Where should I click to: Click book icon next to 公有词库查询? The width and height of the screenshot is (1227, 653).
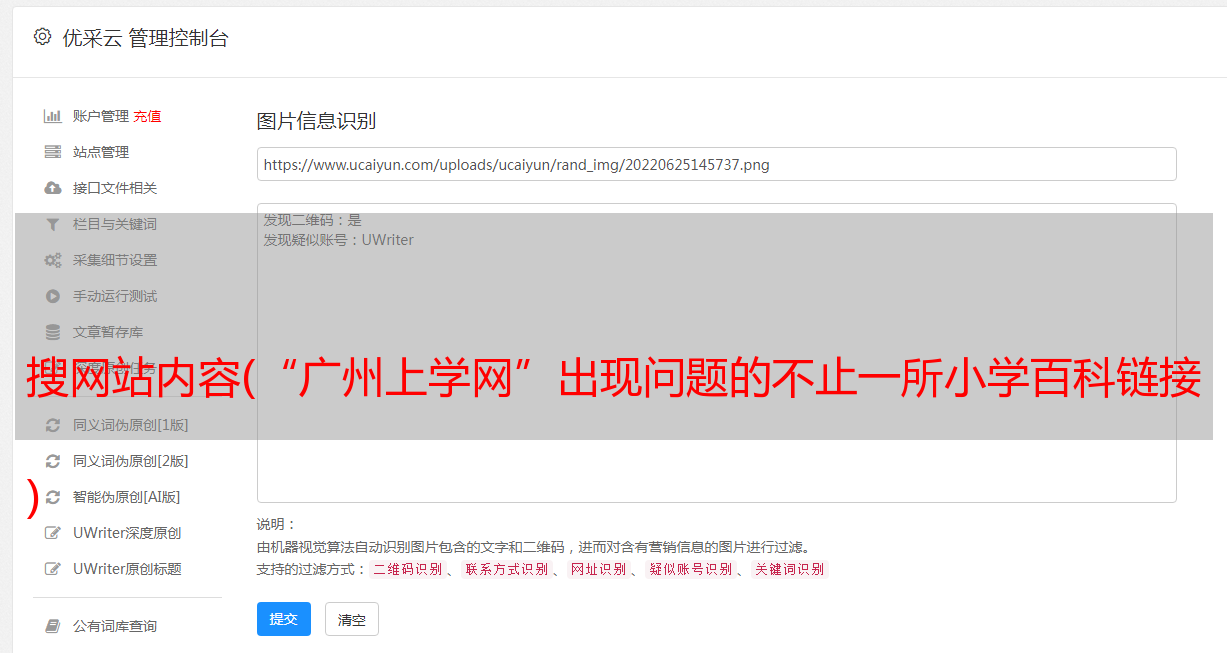pyautogui.click(x=53, y=626)
